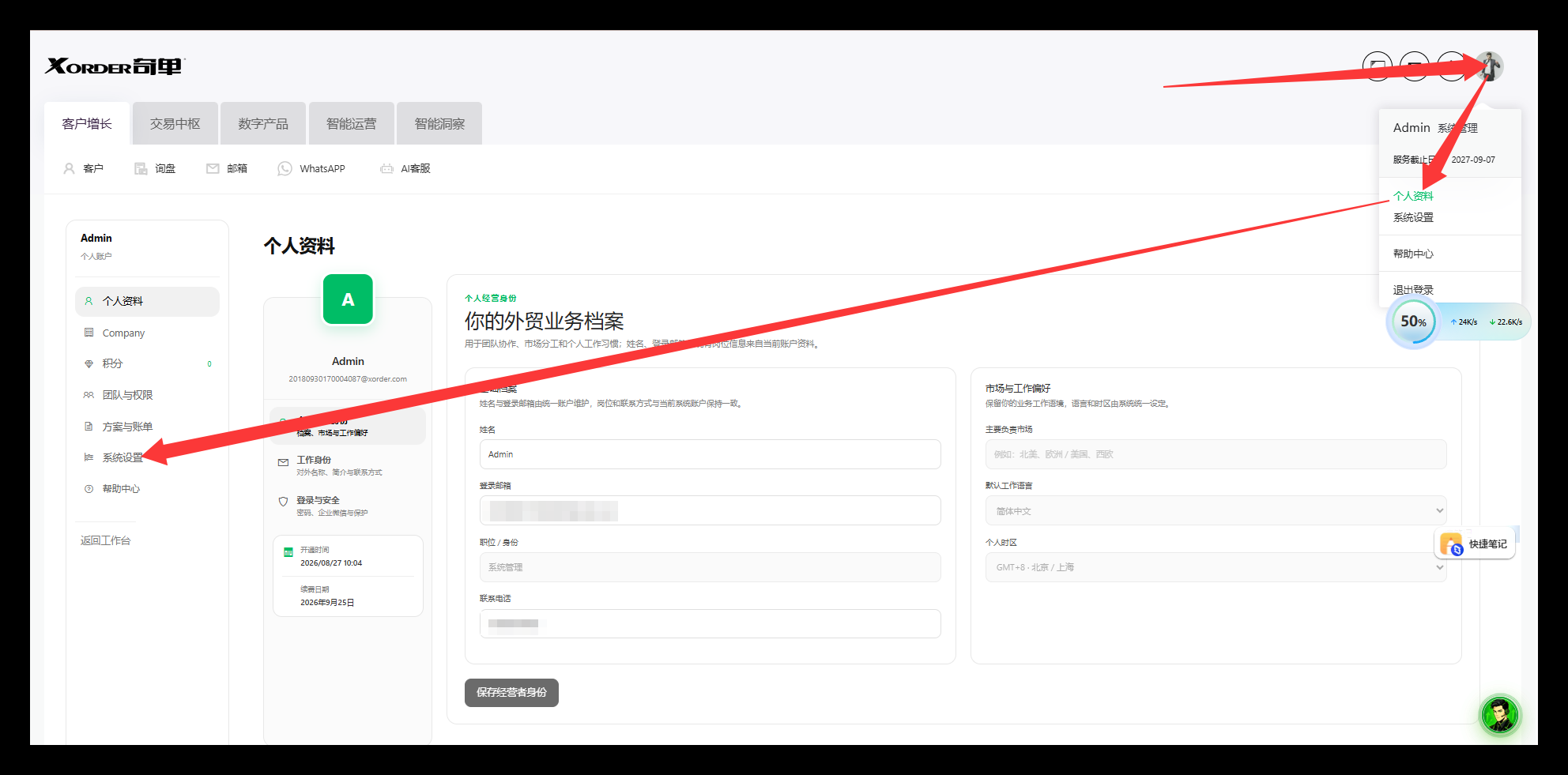
Task: Click 返回工作台 link
Action: (x=105, y=540)
